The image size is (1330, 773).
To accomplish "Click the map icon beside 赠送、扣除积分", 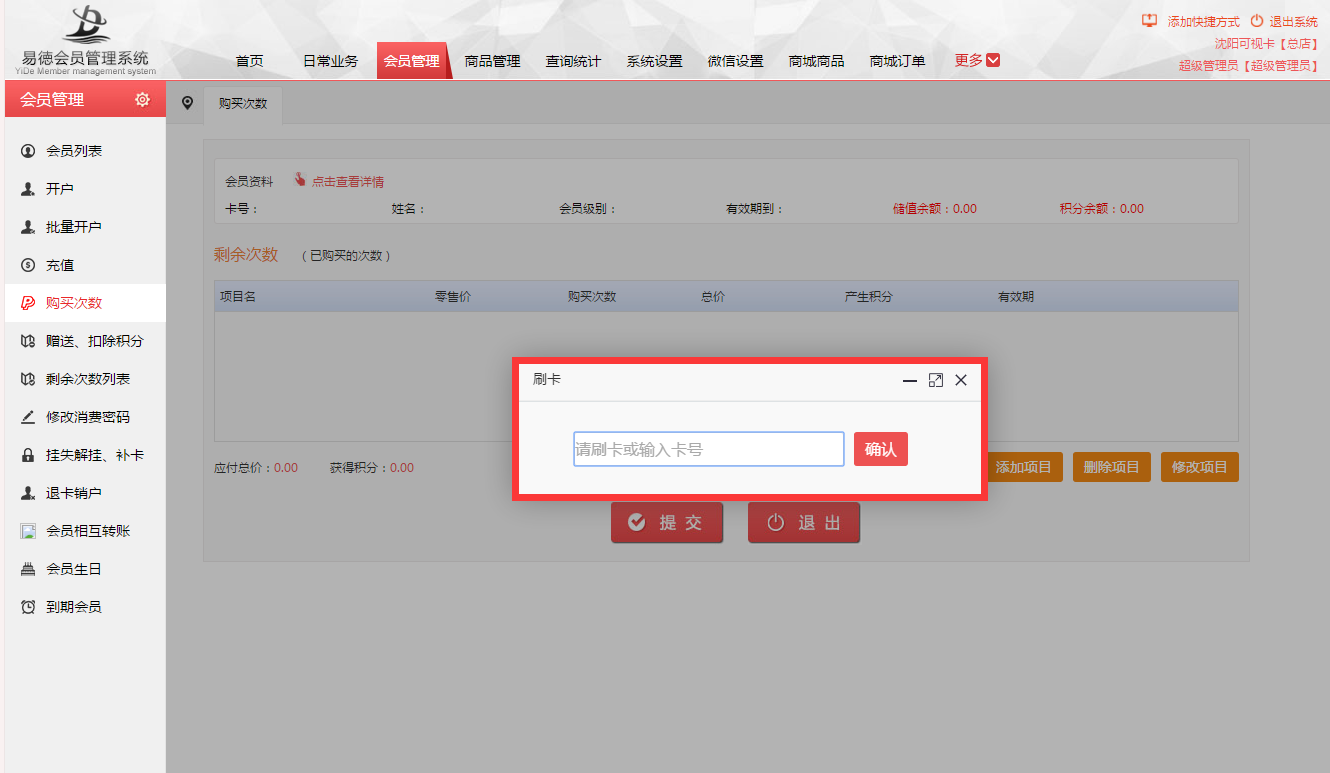I will tap(28, 341).
